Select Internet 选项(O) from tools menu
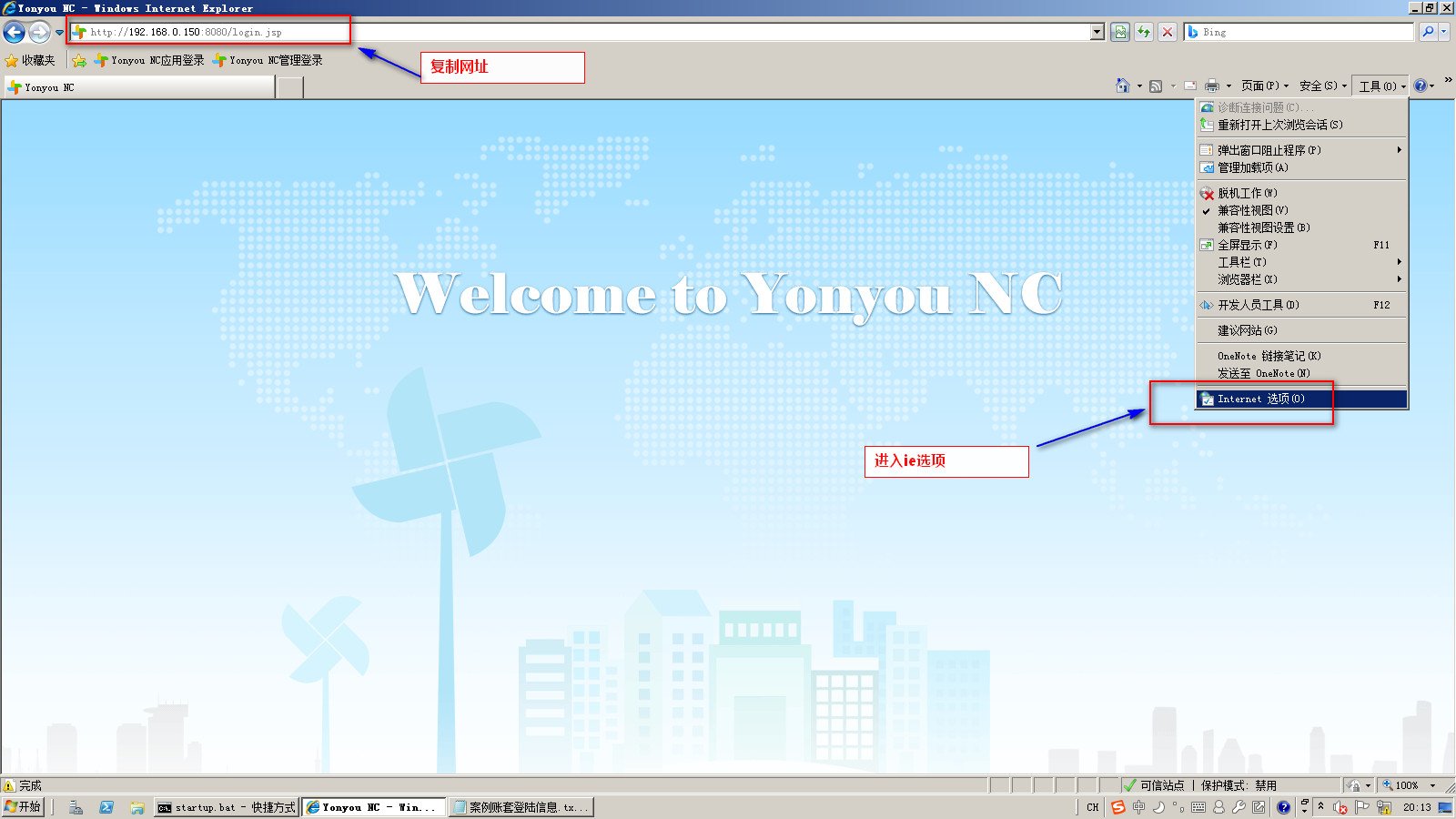1456x819 pixels. (x=1260, y=399)
